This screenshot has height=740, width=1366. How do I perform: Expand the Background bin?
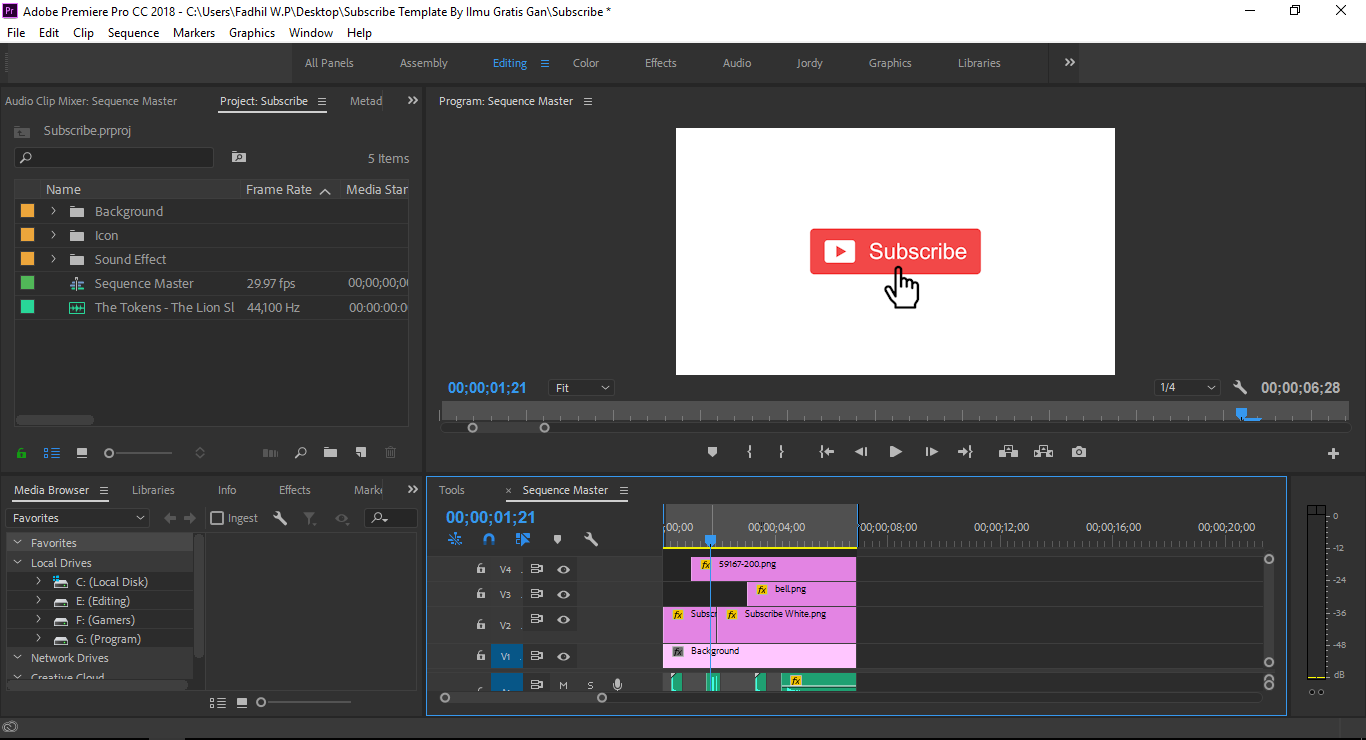tap(53, 211)
